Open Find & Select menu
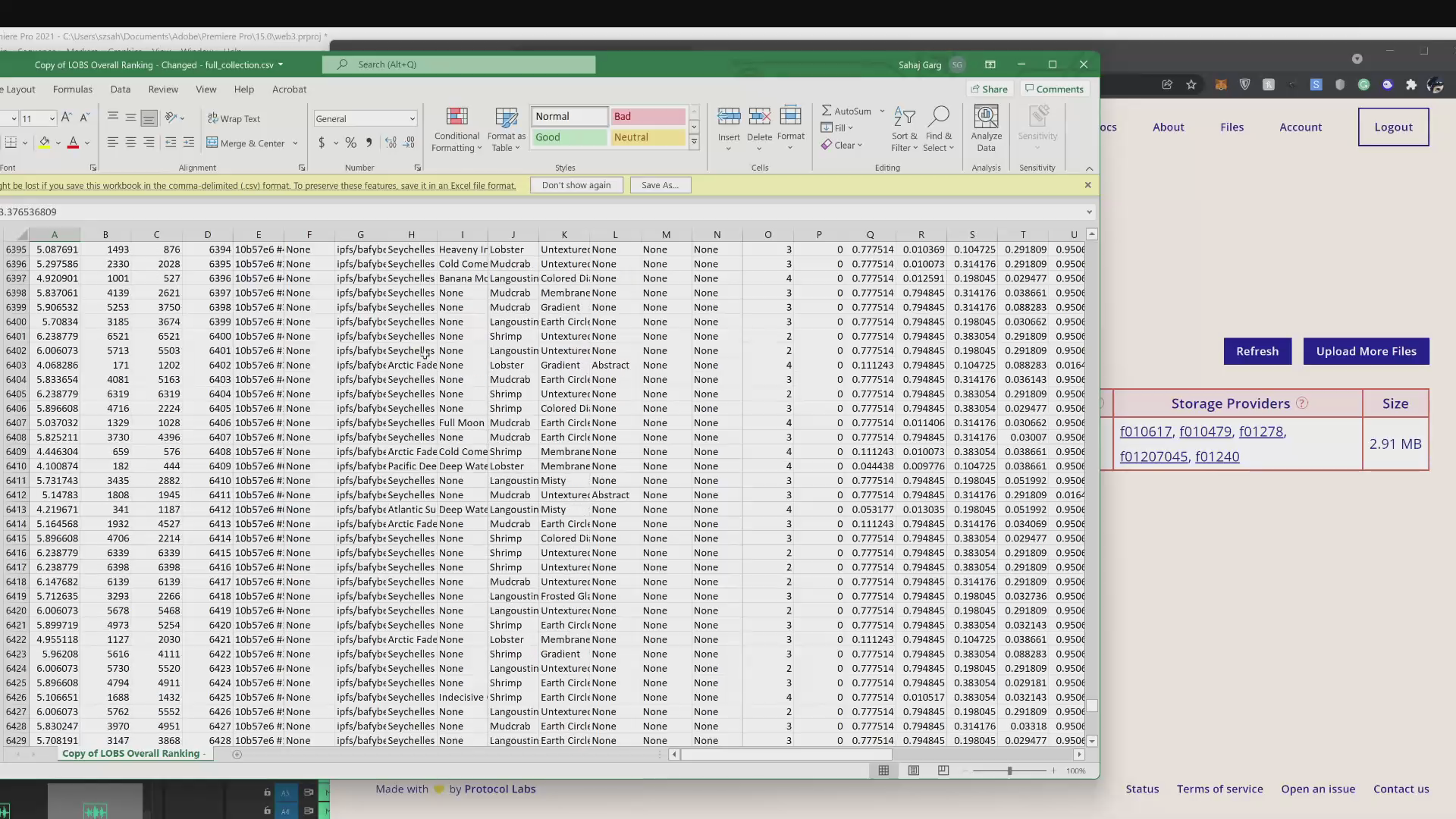This screenshot has width=1456, height=819. (939, 129)
